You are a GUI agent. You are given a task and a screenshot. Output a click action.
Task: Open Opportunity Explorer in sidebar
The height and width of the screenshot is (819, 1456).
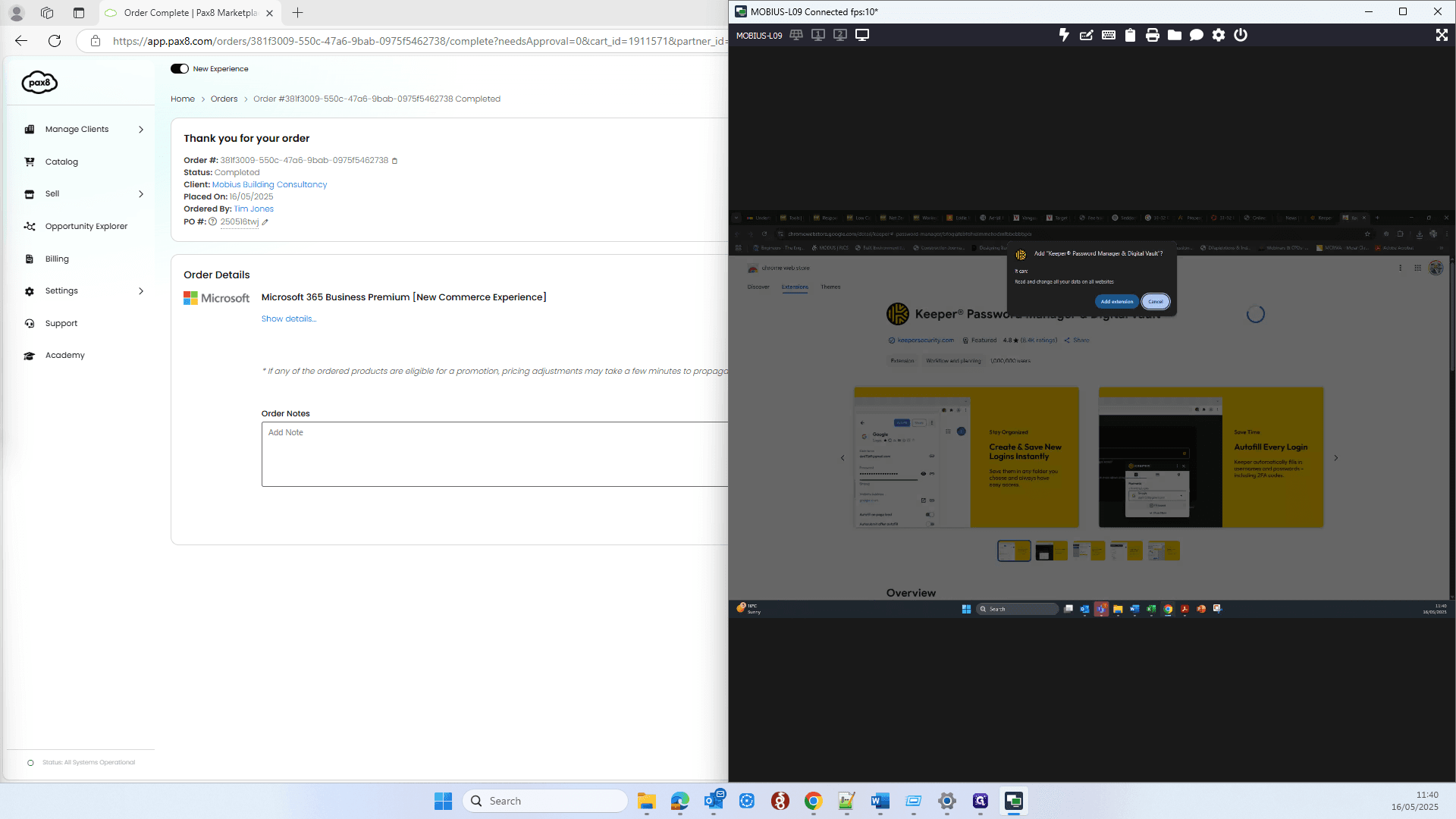point(86,227)
